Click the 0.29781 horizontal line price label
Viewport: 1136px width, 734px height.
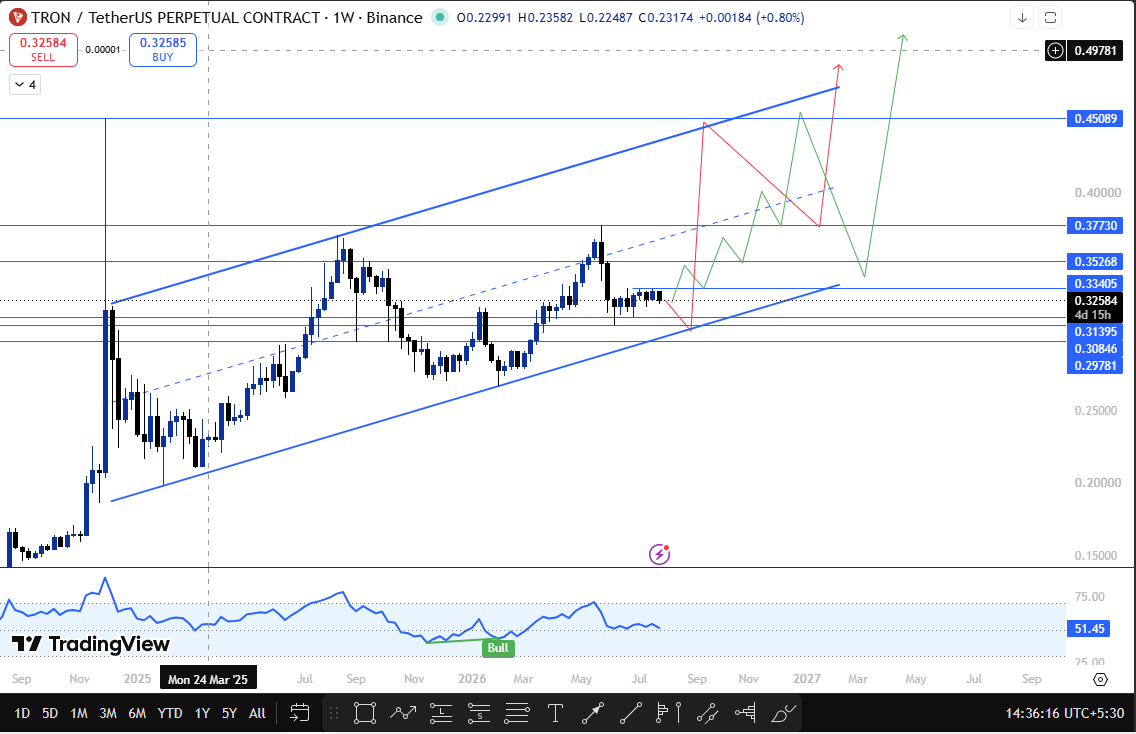click(1095, 365)
